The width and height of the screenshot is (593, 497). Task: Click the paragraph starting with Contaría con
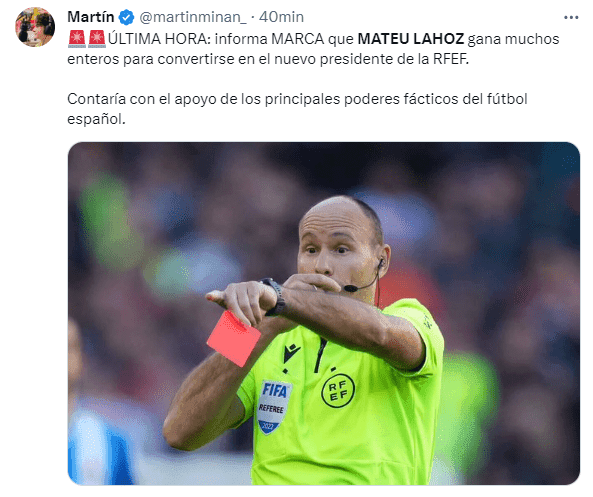point(297,109)
